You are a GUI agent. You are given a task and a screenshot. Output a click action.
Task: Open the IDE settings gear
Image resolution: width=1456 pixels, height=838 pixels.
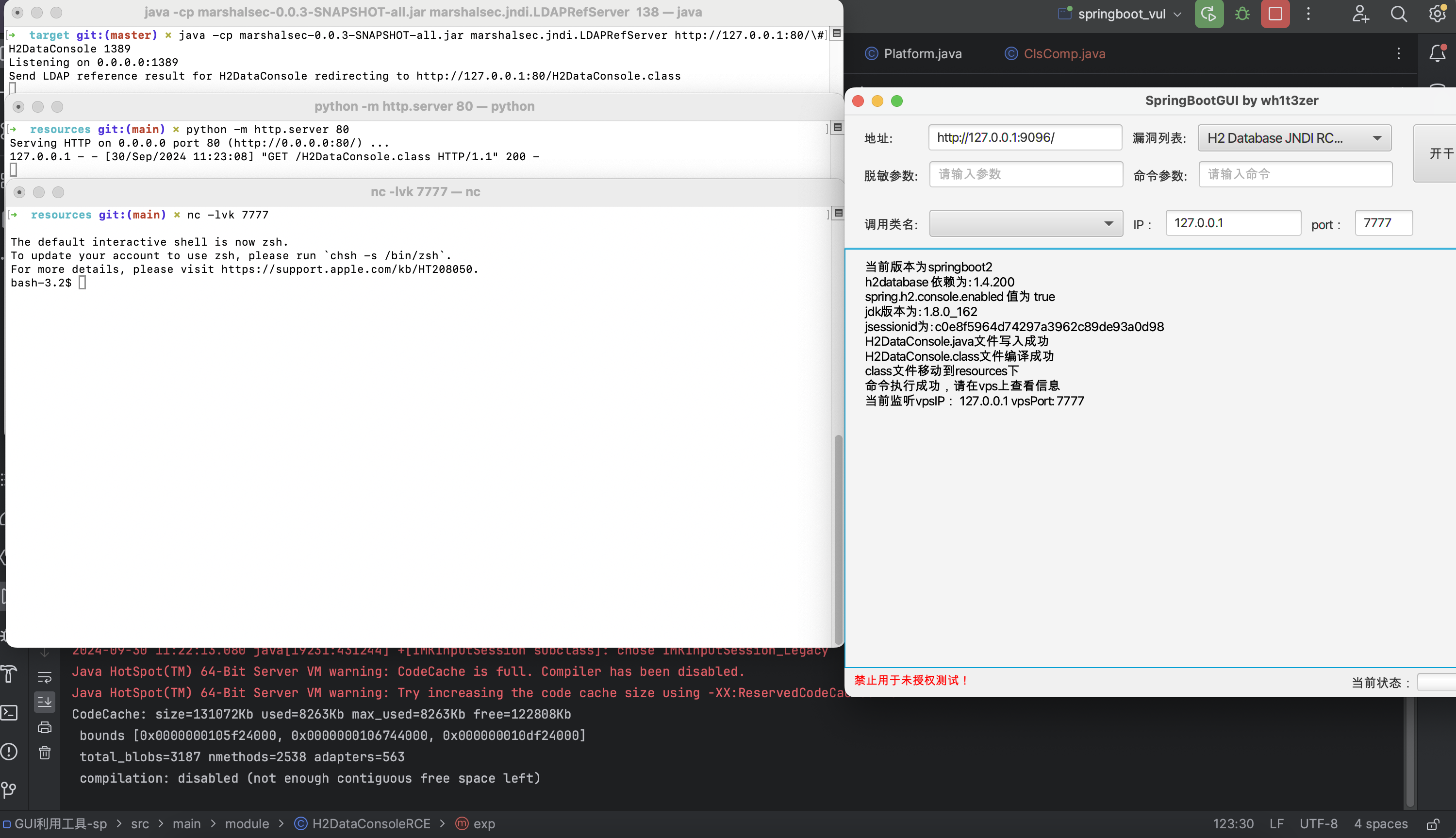[x=1437, y=14]
